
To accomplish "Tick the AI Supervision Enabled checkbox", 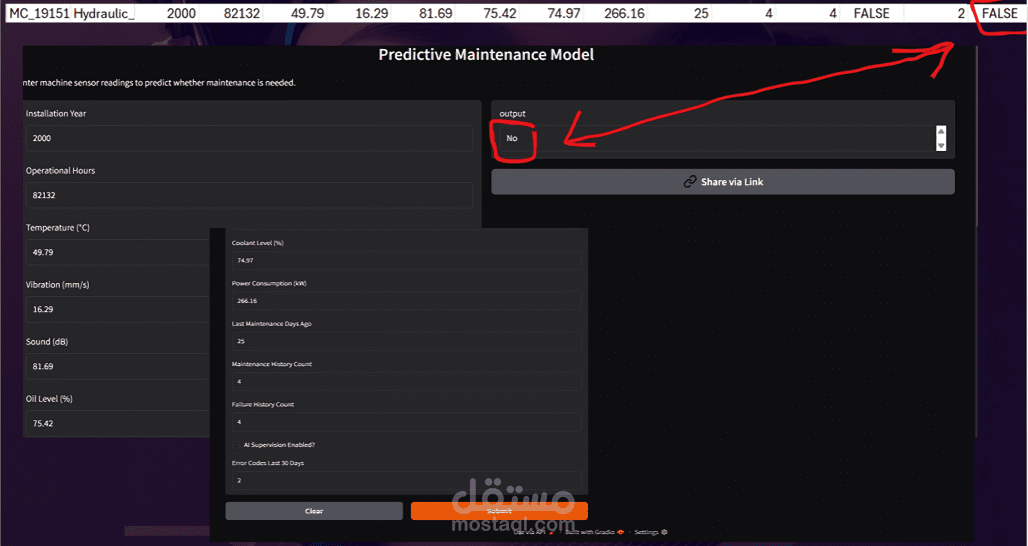I will point(236,445).
